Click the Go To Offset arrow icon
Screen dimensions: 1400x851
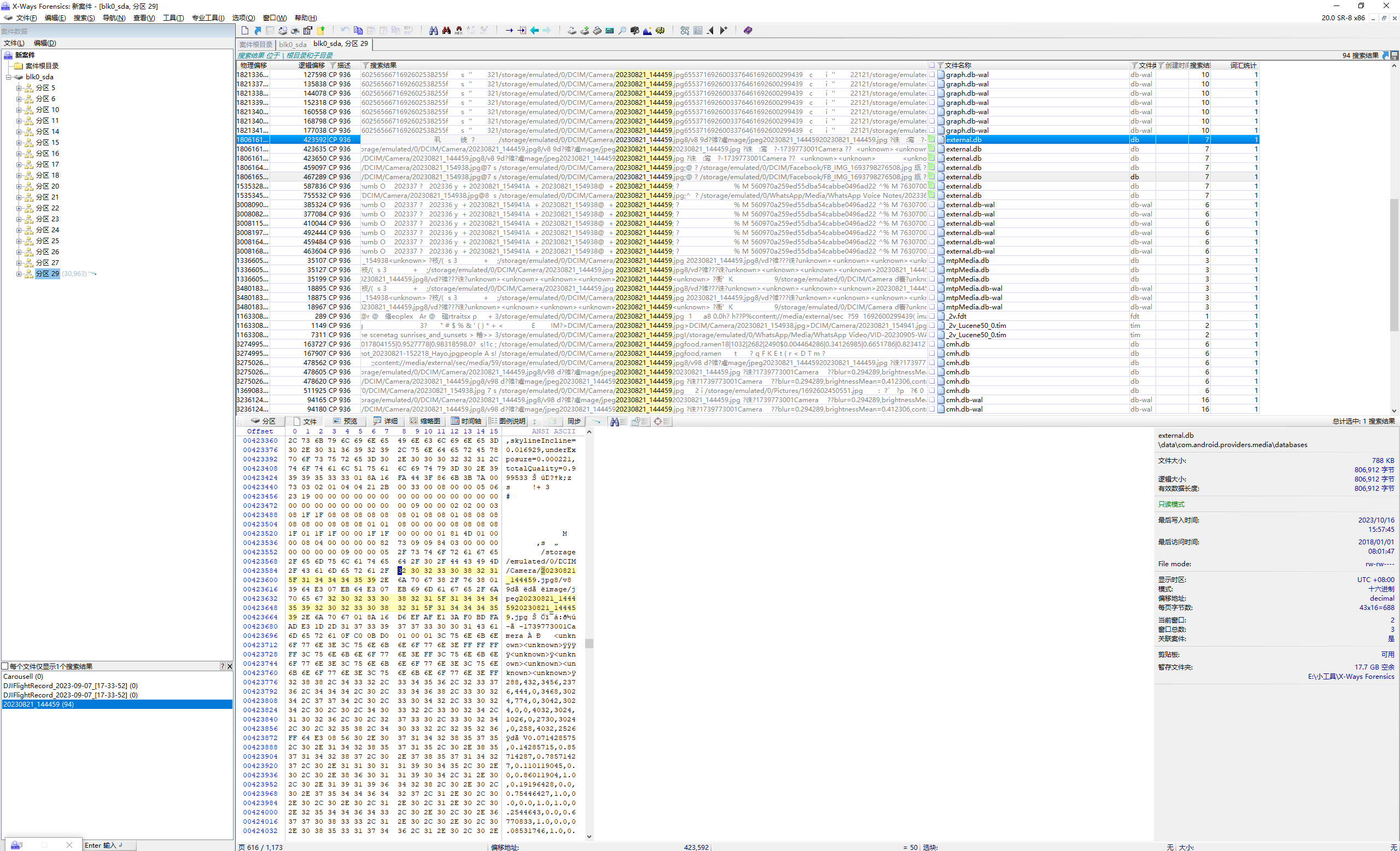[x=509, y=31]
